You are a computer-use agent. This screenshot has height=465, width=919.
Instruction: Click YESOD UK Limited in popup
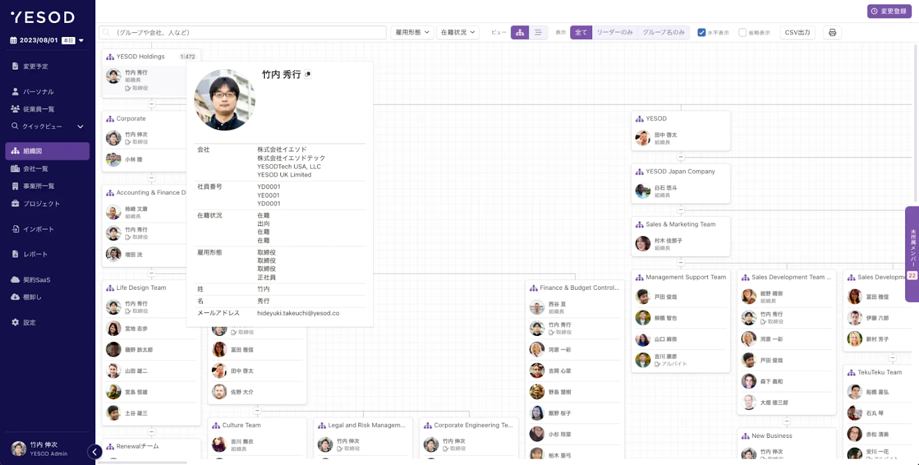pos(284,175)
